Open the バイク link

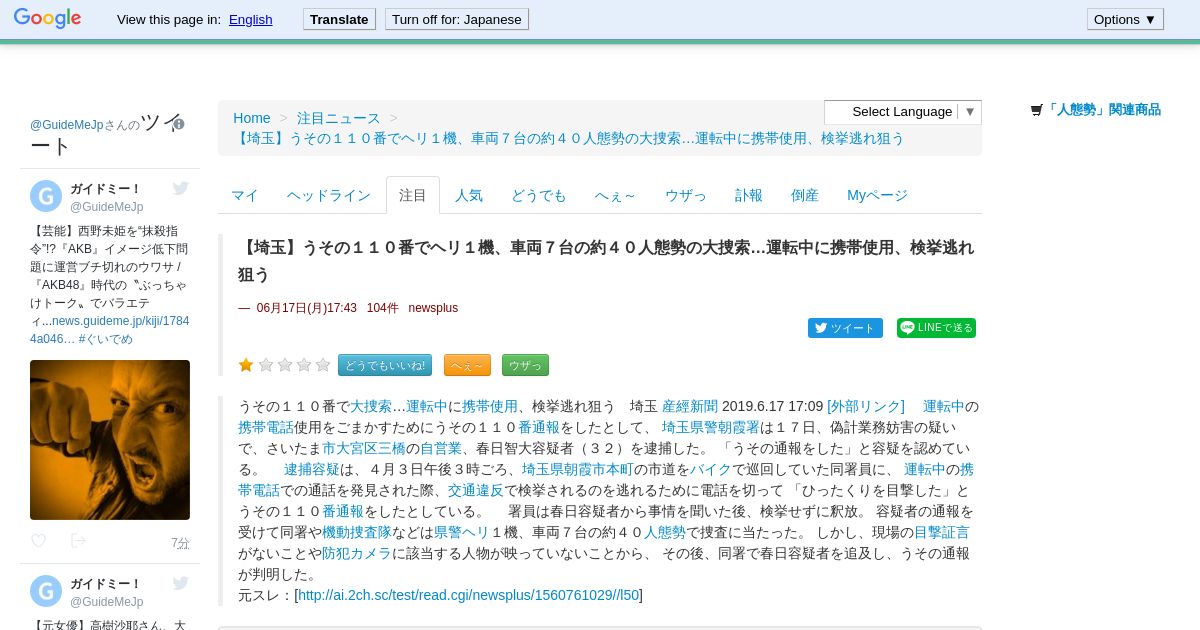[x=711, y=469]
